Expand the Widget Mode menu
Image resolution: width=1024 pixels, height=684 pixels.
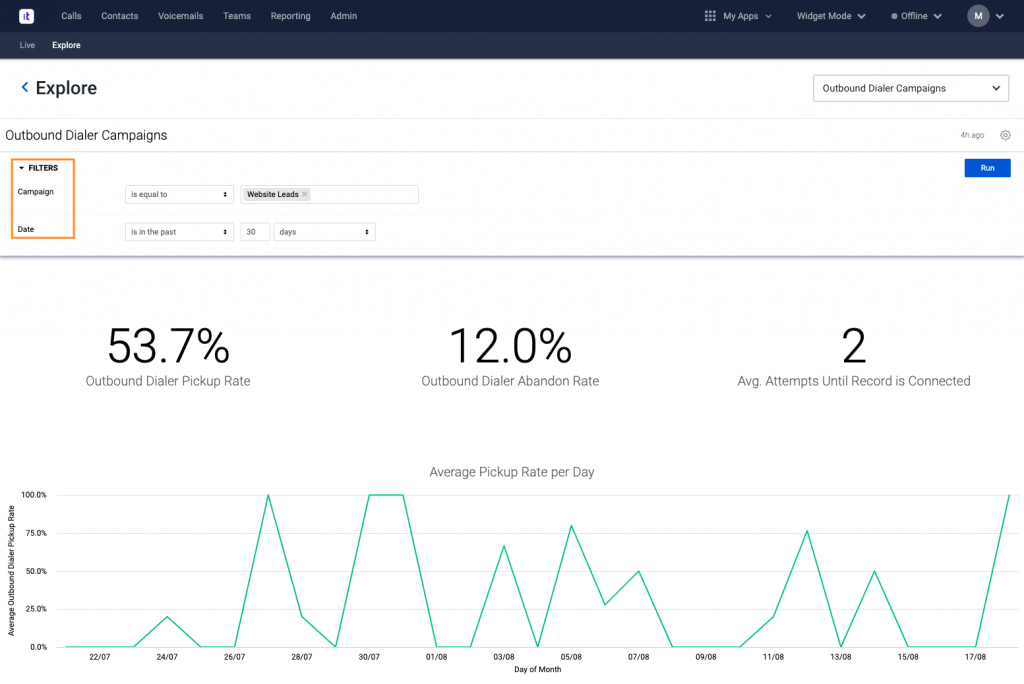(831, 16)
